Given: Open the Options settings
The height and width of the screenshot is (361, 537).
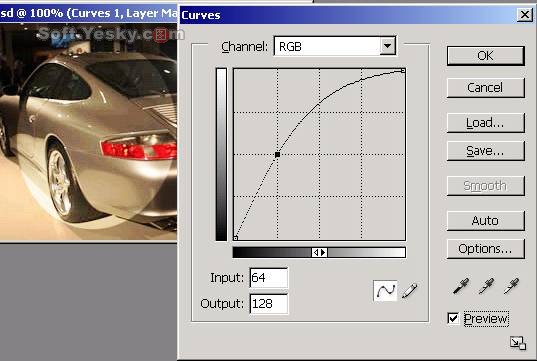Looking at the screenshot, I should [x=486, y=249].
